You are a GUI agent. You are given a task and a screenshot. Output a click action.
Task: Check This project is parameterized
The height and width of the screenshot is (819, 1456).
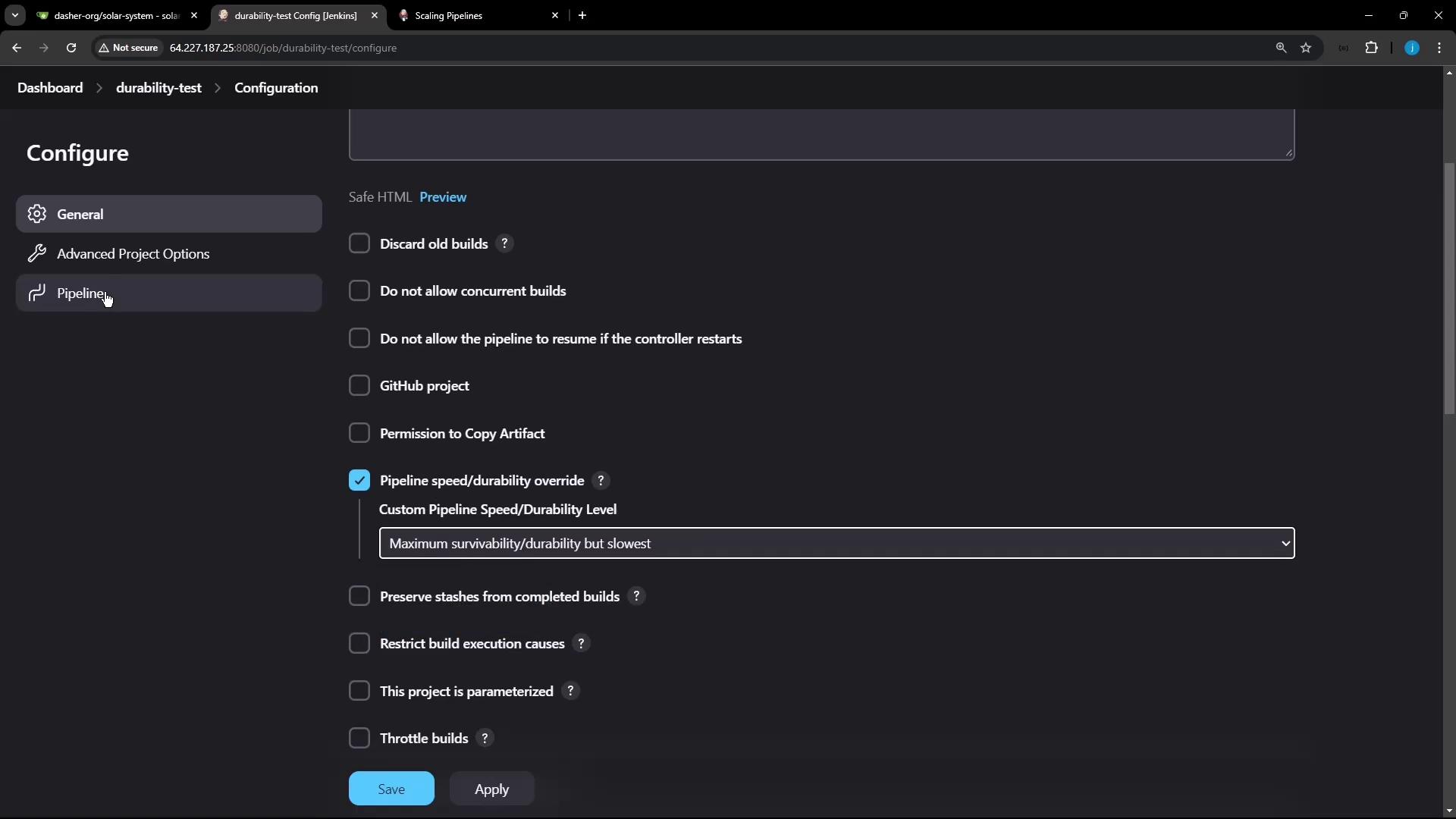tap(359, 691)
